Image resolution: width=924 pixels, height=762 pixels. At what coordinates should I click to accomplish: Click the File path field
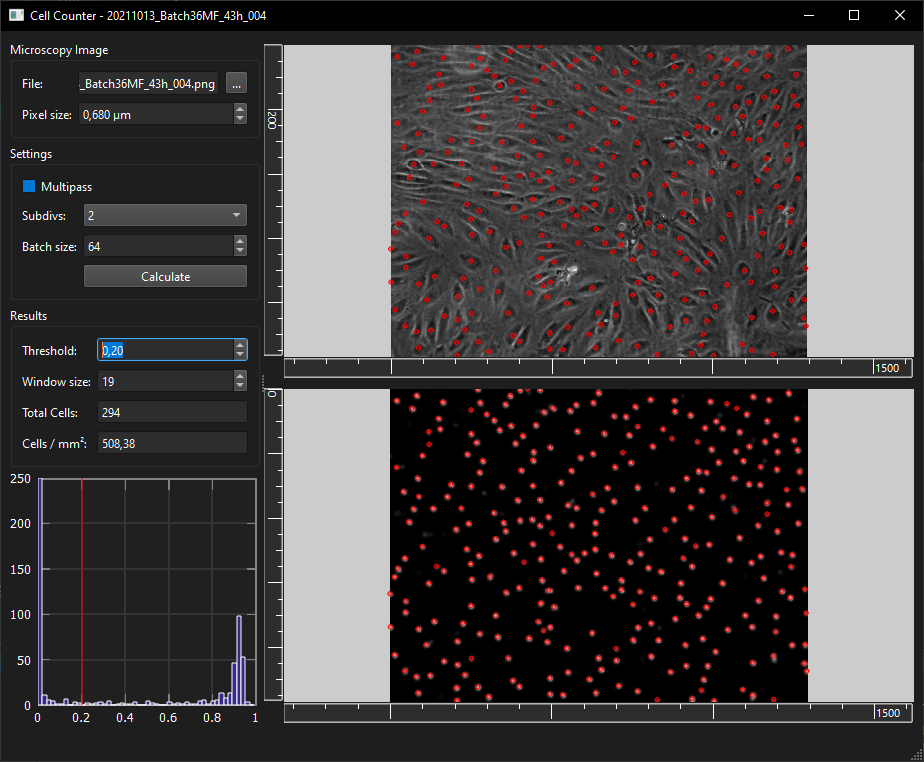tap(148, 84)
